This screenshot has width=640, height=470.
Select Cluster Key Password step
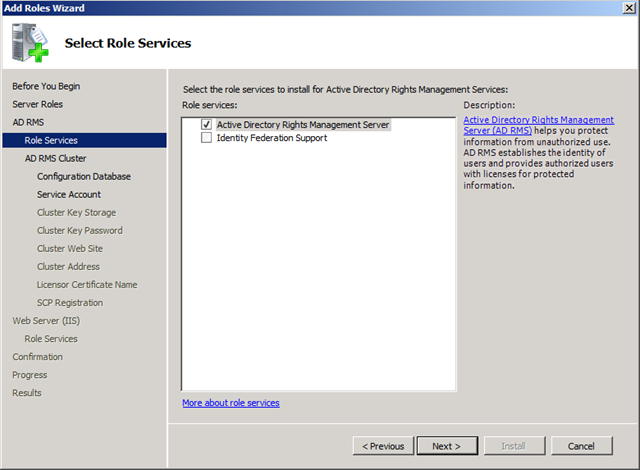point(80,230)
